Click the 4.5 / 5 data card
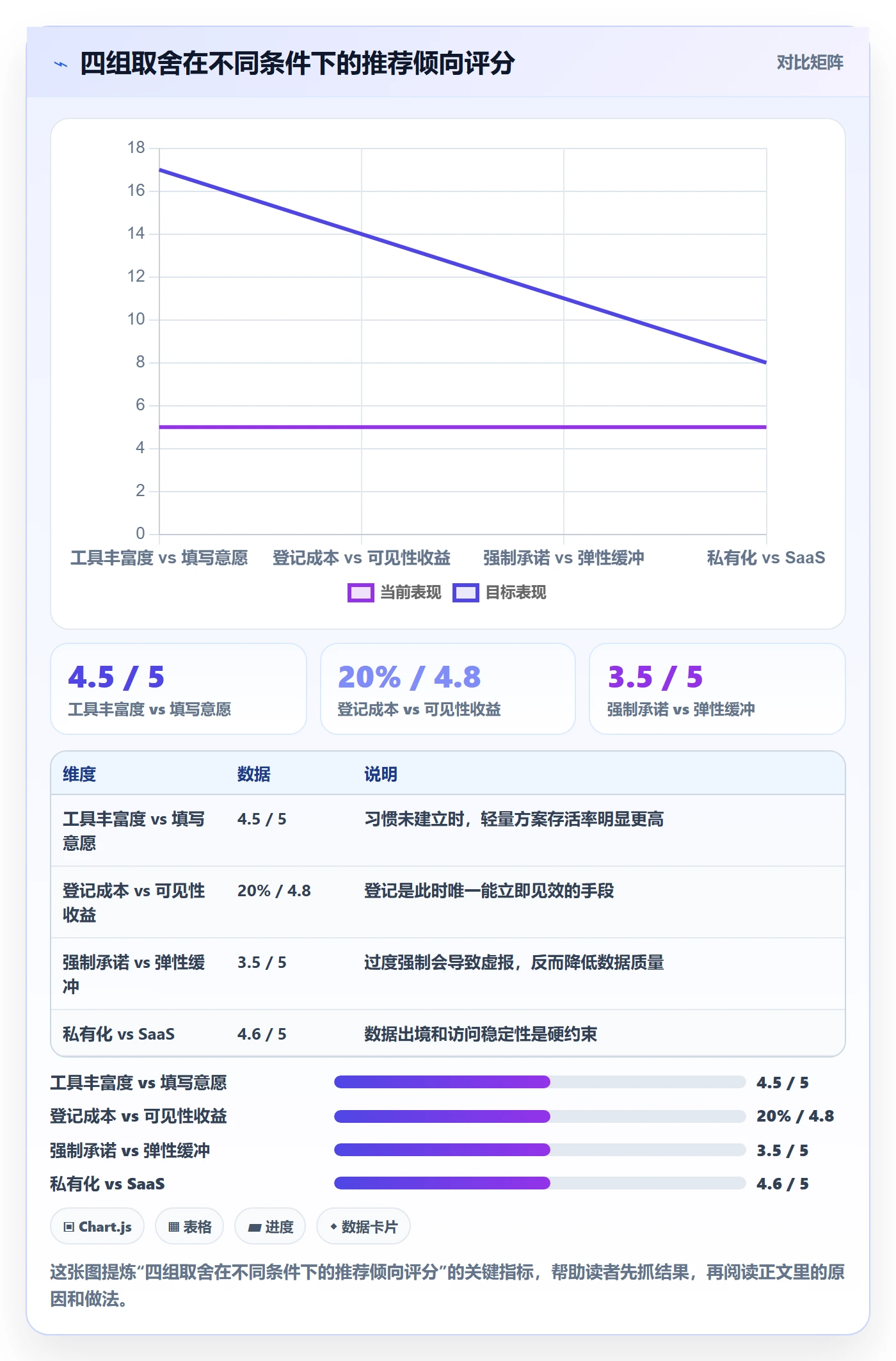Viewport: 896px width, 1361px height. pyautogui.click(x=179, y=689)
